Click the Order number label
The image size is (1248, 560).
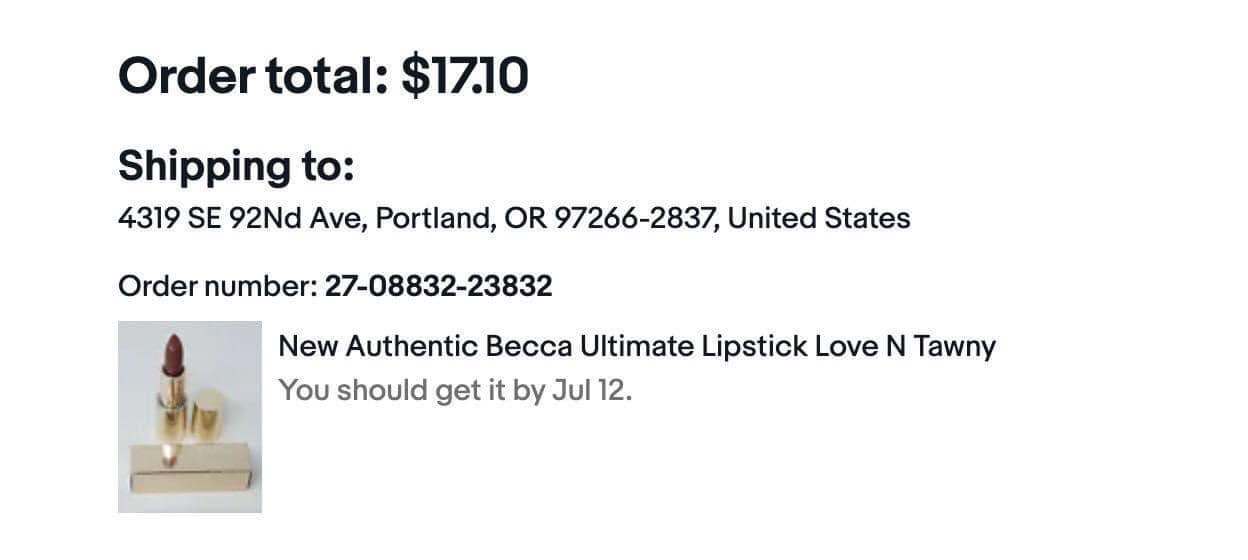click(217, 287)
